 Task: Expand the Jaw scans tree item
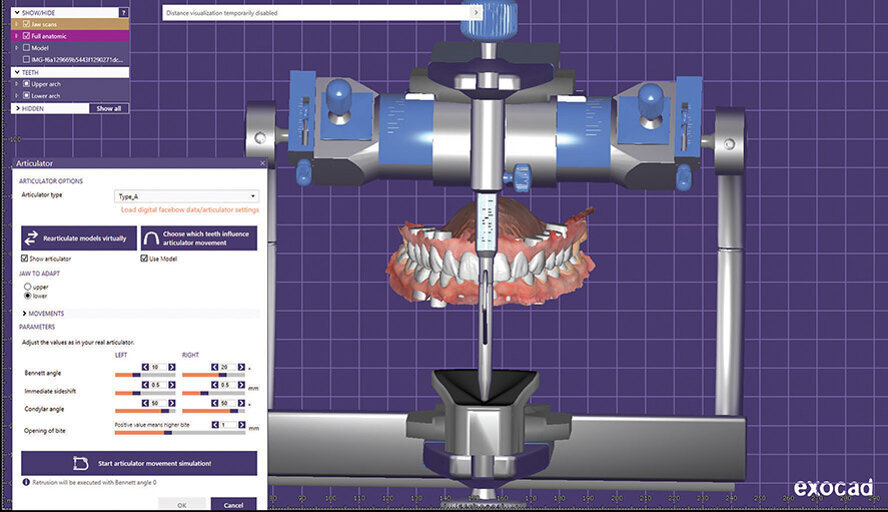coord(16,24)
